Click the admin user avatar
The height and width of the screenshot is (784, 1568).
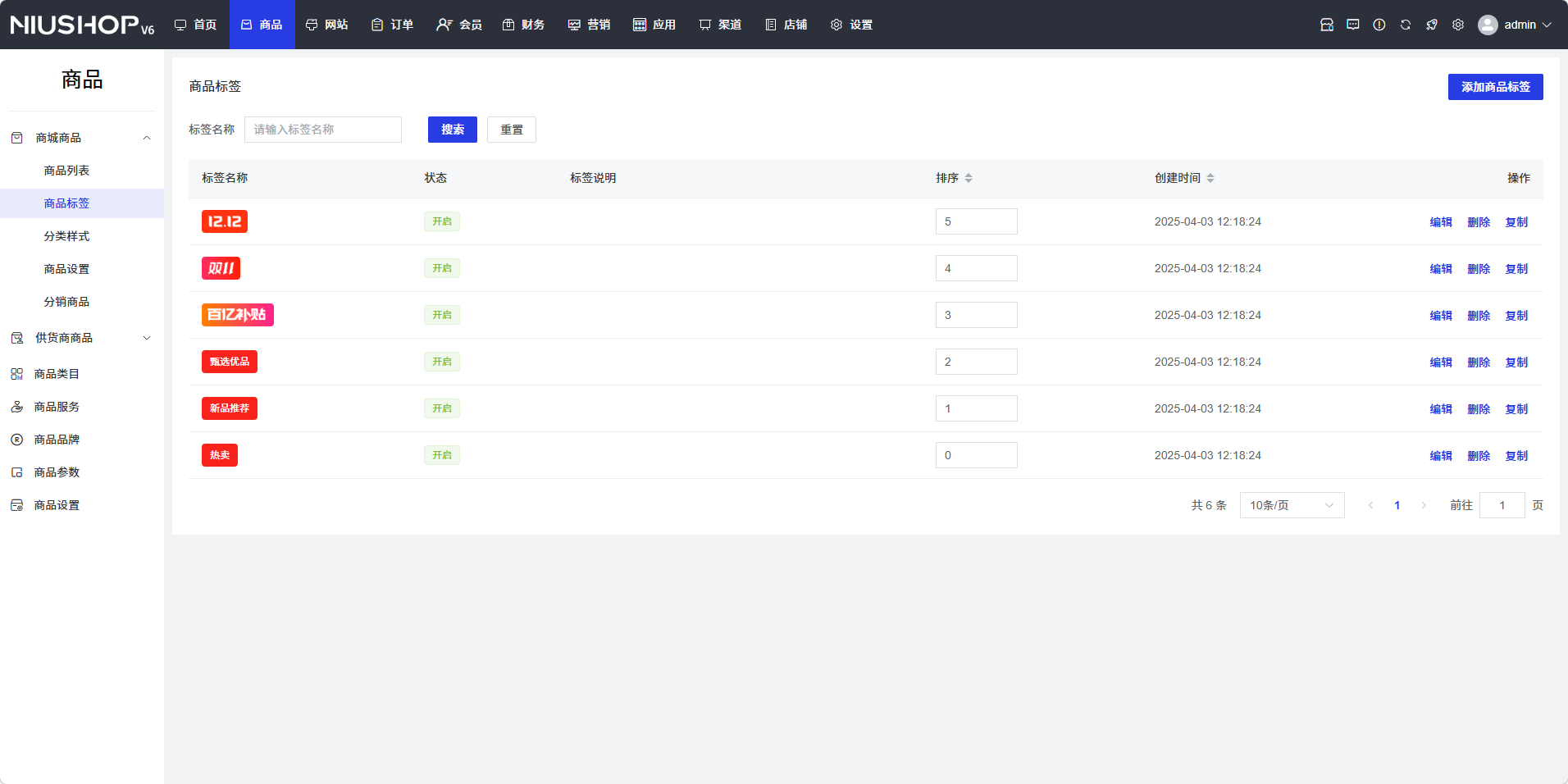click(x=1487, y=25)
